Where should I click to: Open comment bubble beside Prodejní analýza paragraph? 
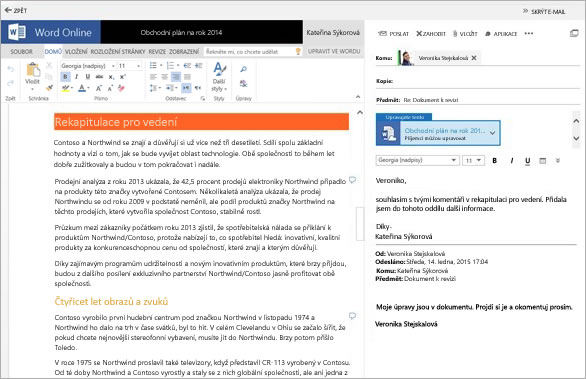[x=352, y=180]
